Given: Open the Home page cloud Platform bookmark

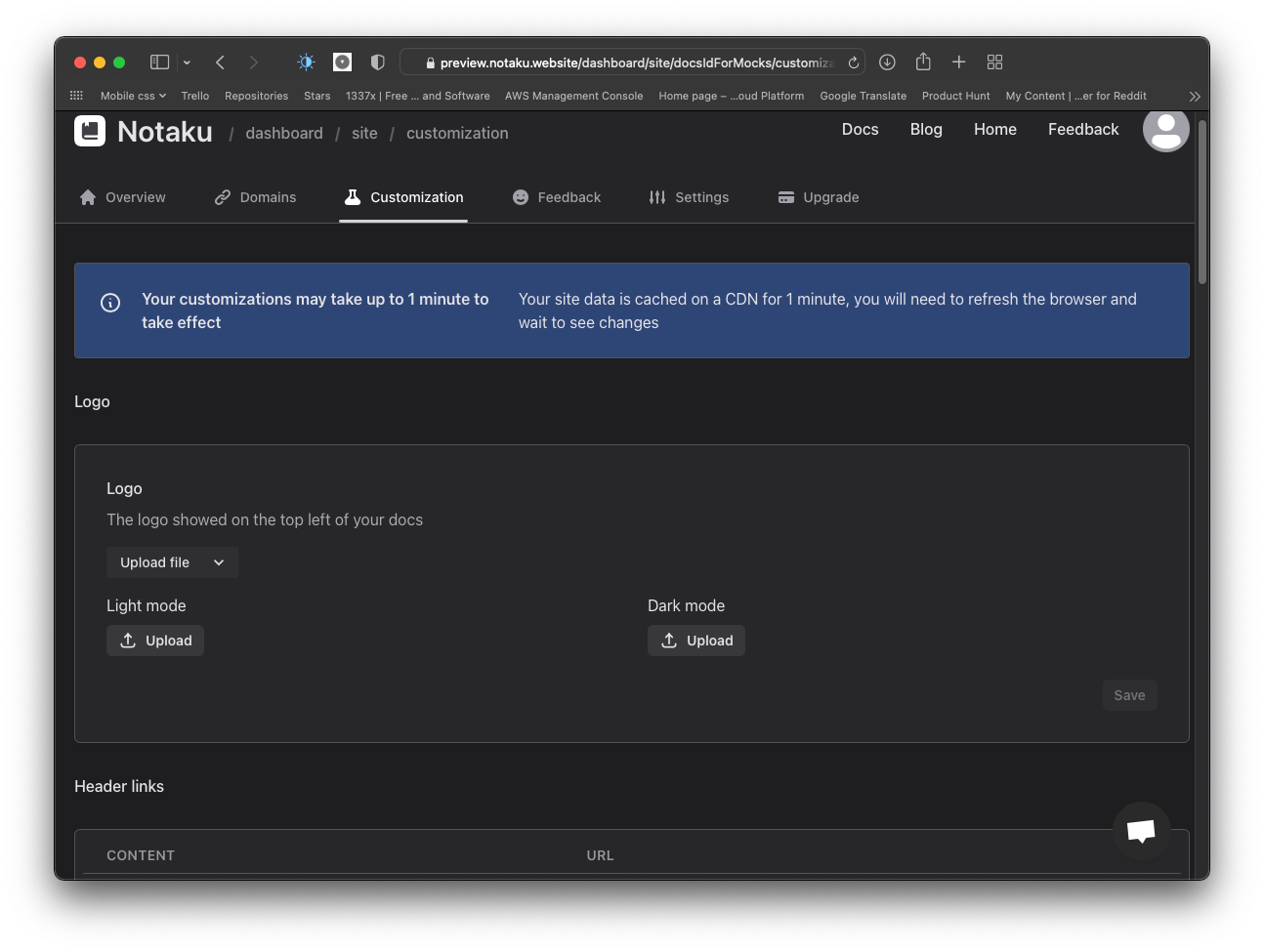Looking at the screenshot, I should [x=731, y=96].
